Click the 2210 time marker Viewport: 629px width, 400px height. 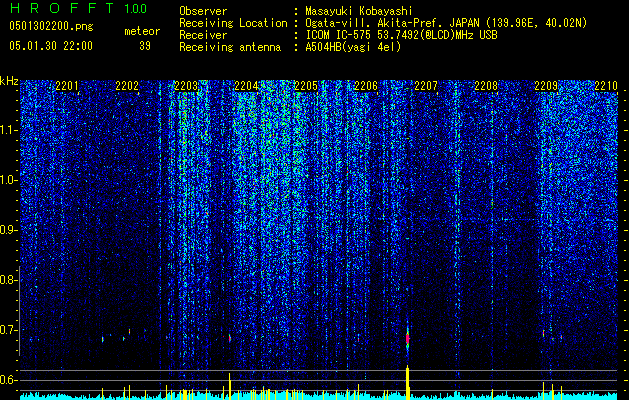pyautogui.click(x=606, y=86)
